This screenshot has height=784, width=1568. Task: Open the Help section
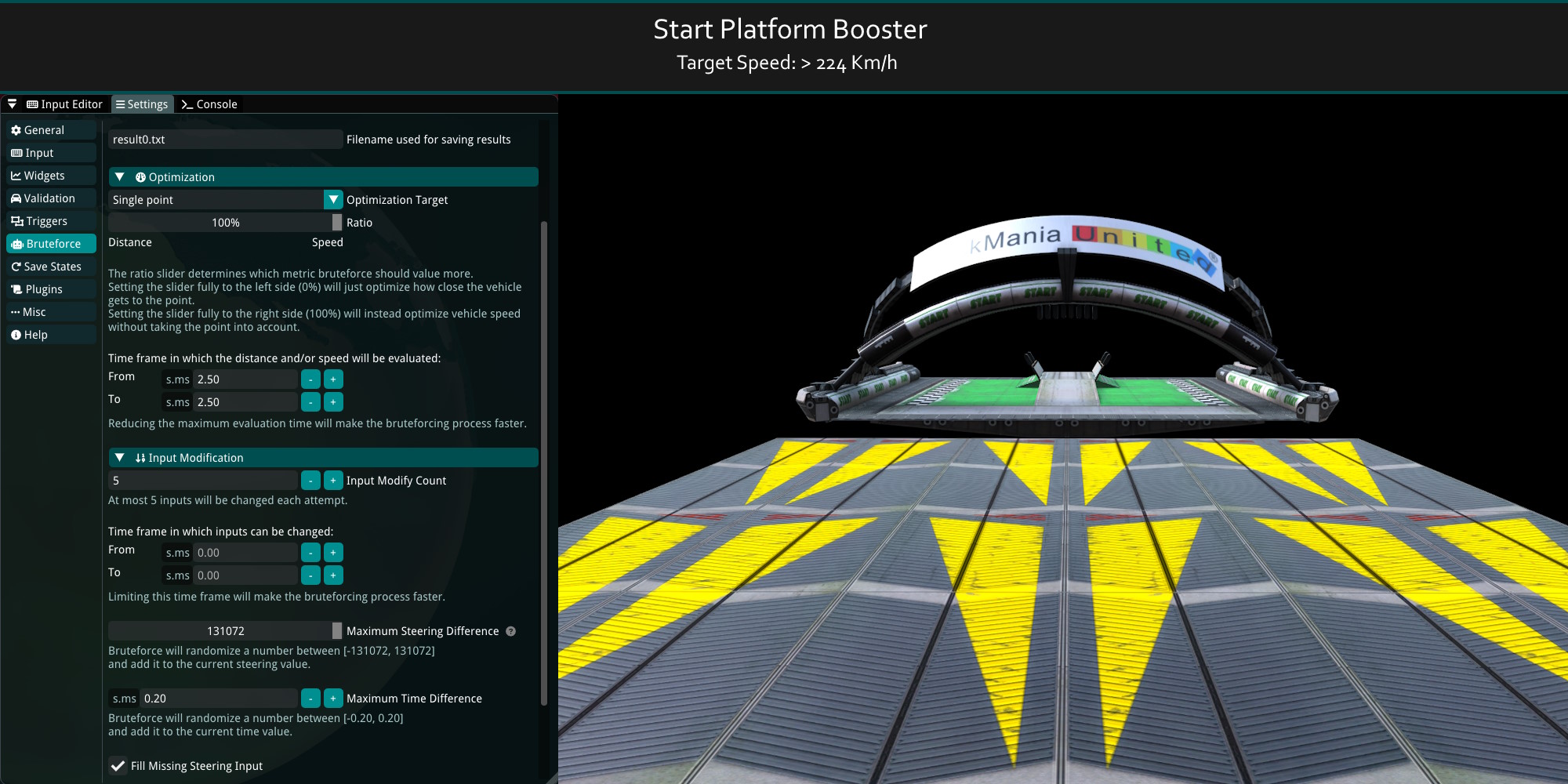click(x=51, y=335)
